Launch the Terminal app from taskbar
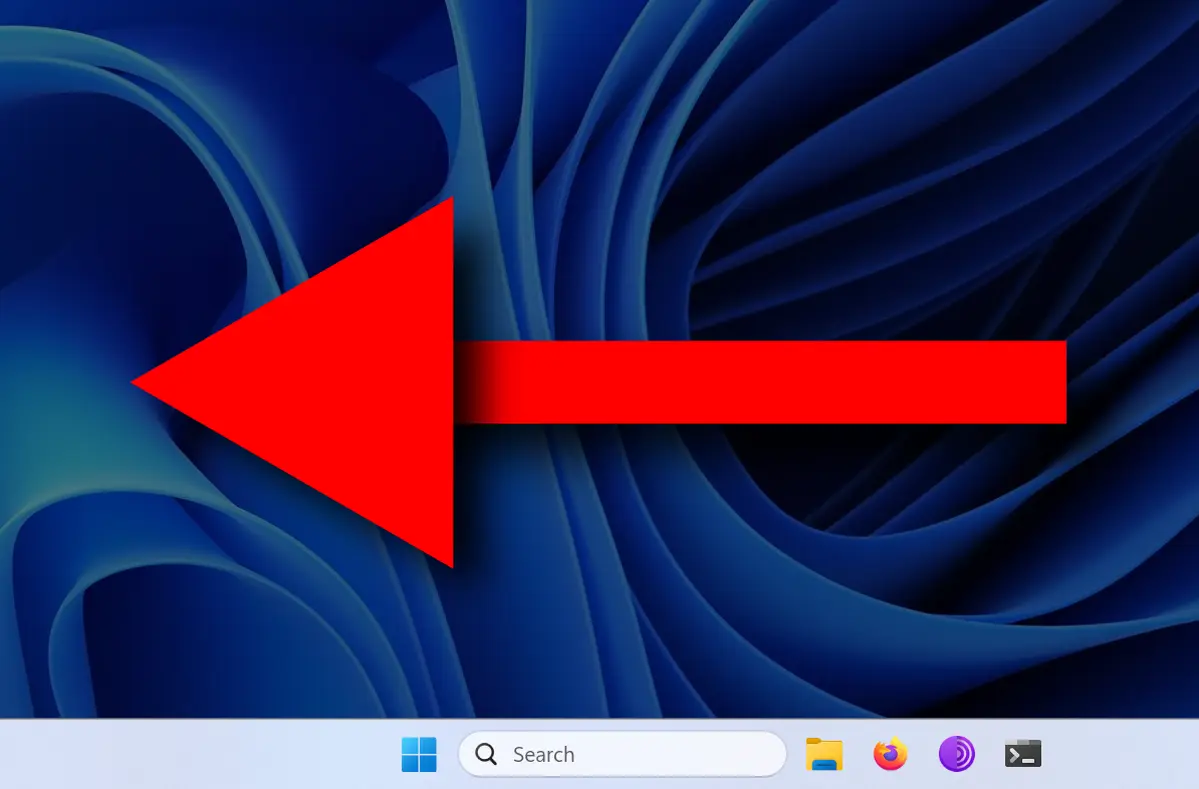Image resolution: width=1199 pixels, height=789 pixels. point(1023,754)
